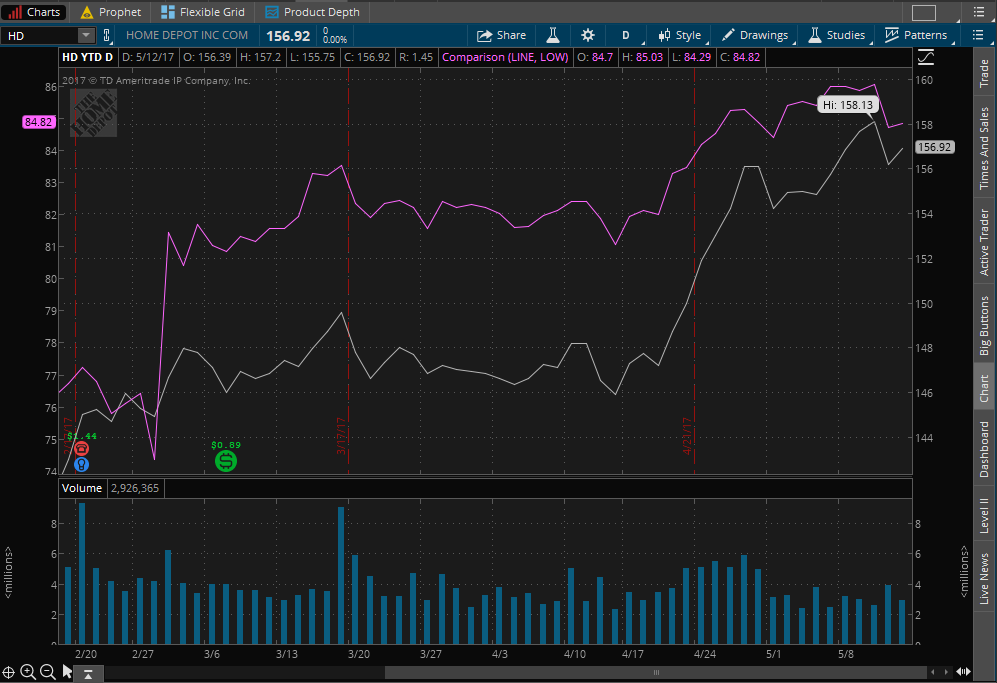
Task: Click the HD YTD D chart label
Action: coord(87,57)
